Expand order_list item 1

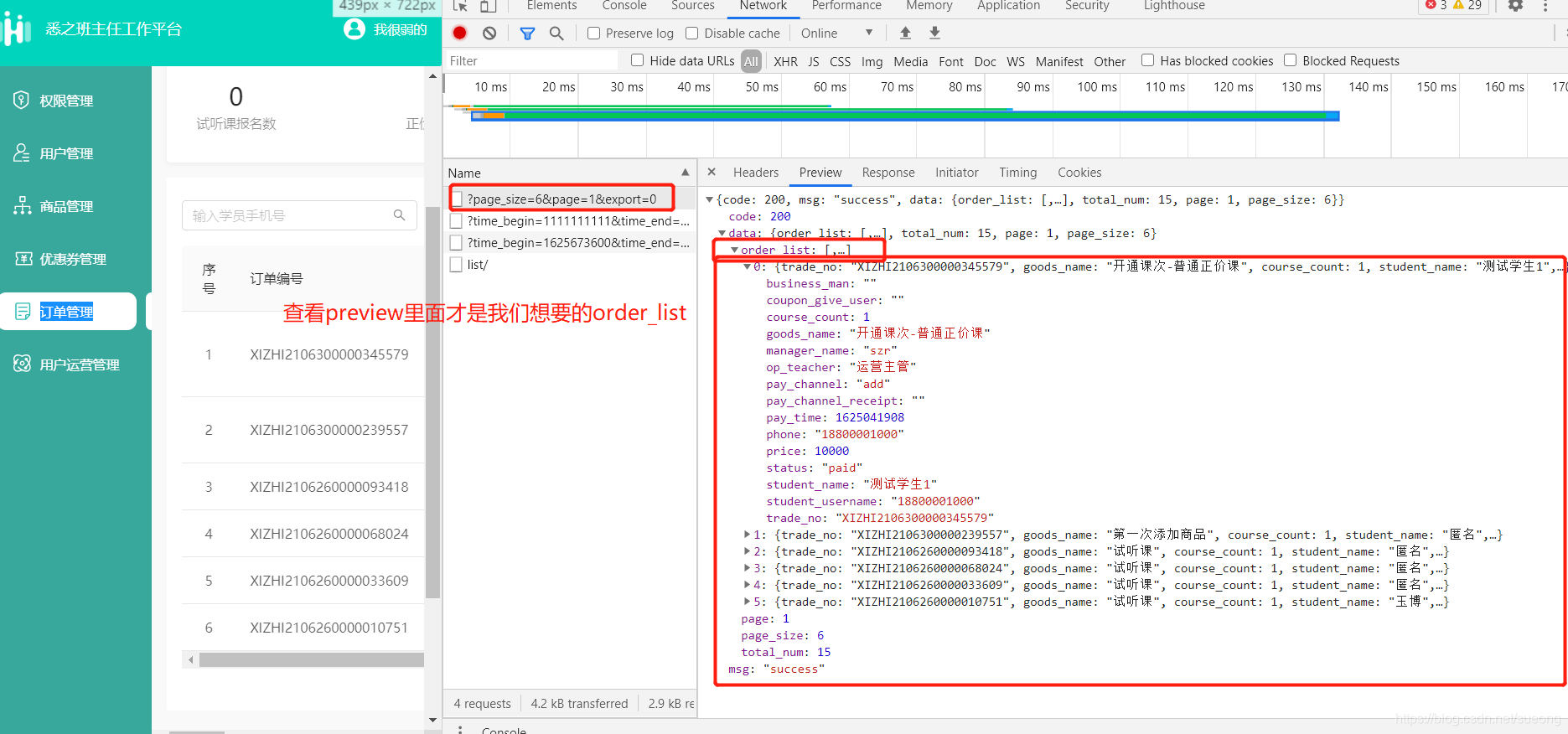click(747, 535)
